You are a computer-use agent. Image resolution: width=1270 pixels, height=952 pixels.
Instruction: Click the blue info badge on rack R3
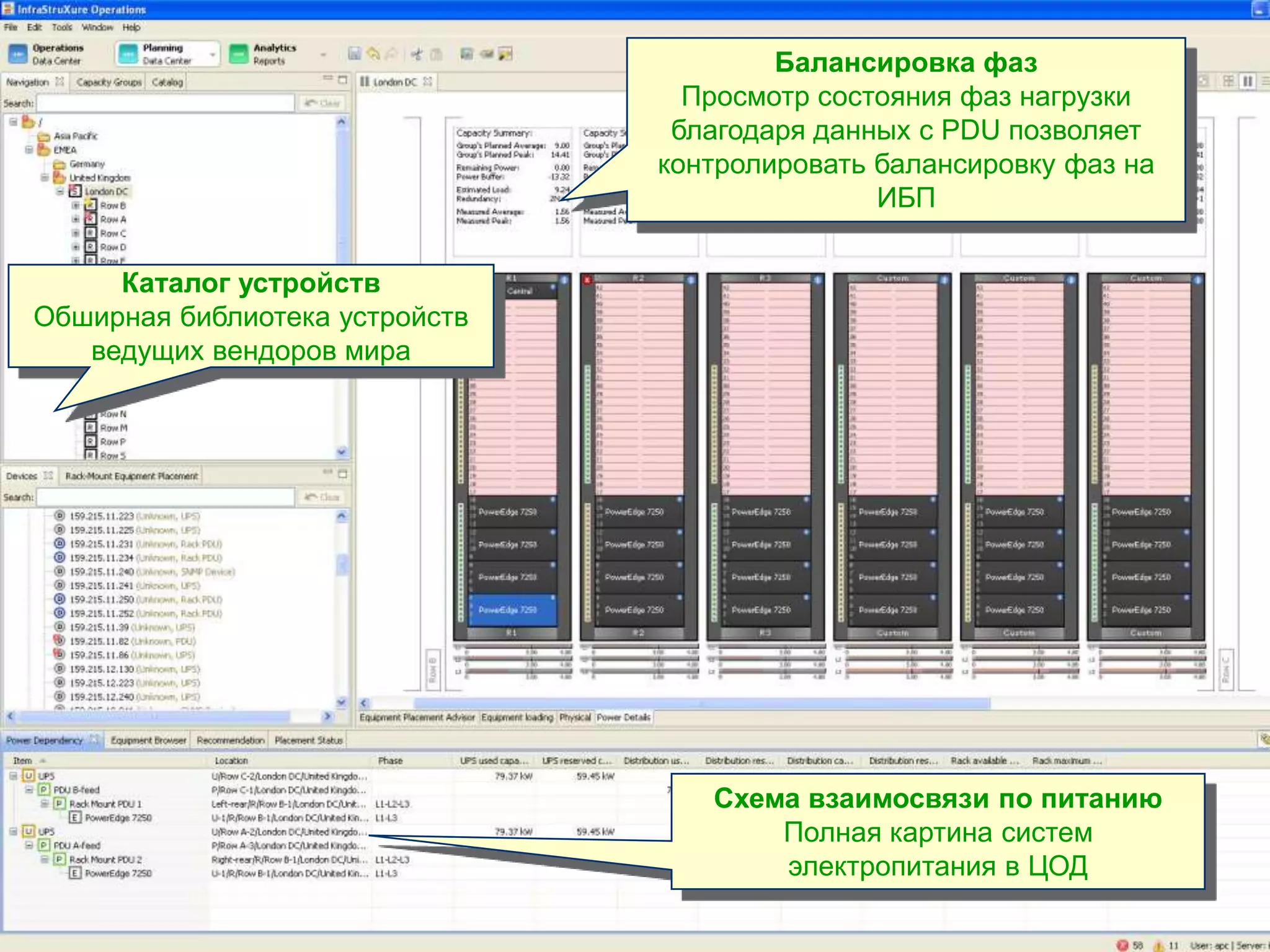coord(817,280)
